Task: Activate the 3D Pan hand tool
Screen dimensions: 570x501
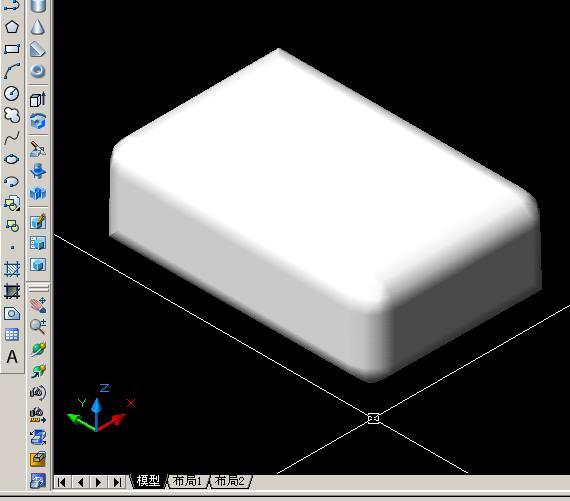Action: pos(38,305)
